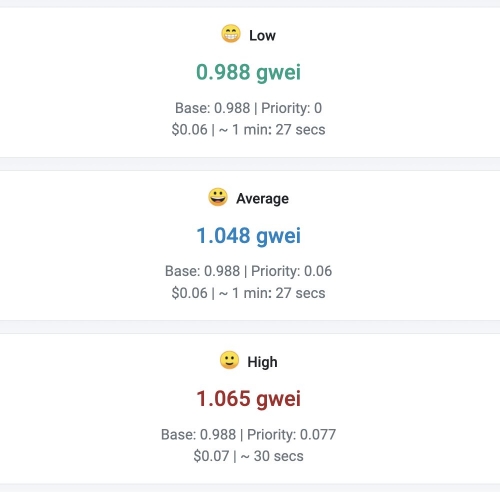Image resolution: width=500 pixels, height=492 pixels.
Task: Click the grinning emoji beside Low
Action: pyautogui.click(x=231, y=34)
